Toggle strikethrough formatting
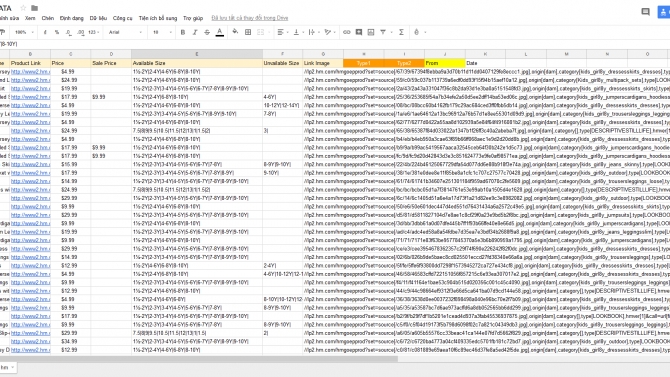Viewport: 670px width, 377px height. 207,32
